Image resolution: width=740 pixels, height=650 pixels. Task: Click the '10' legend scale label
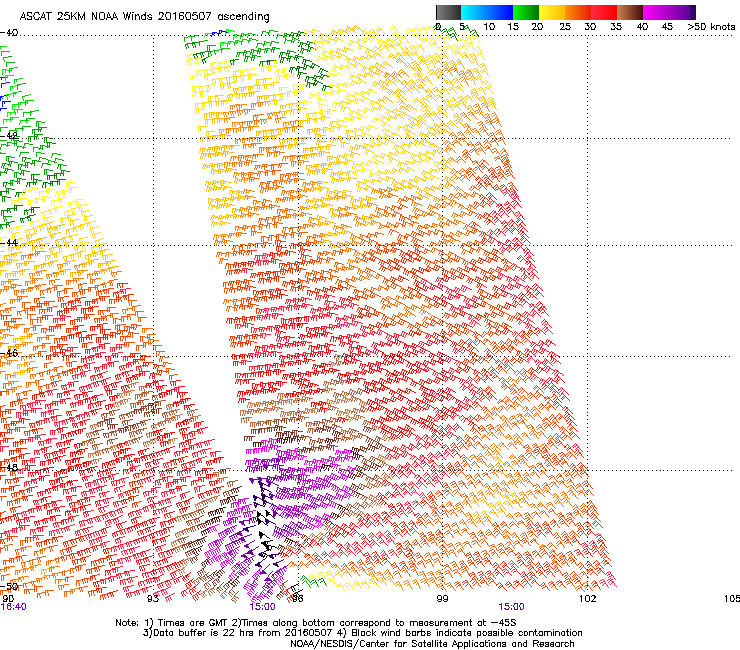point(489,27)
